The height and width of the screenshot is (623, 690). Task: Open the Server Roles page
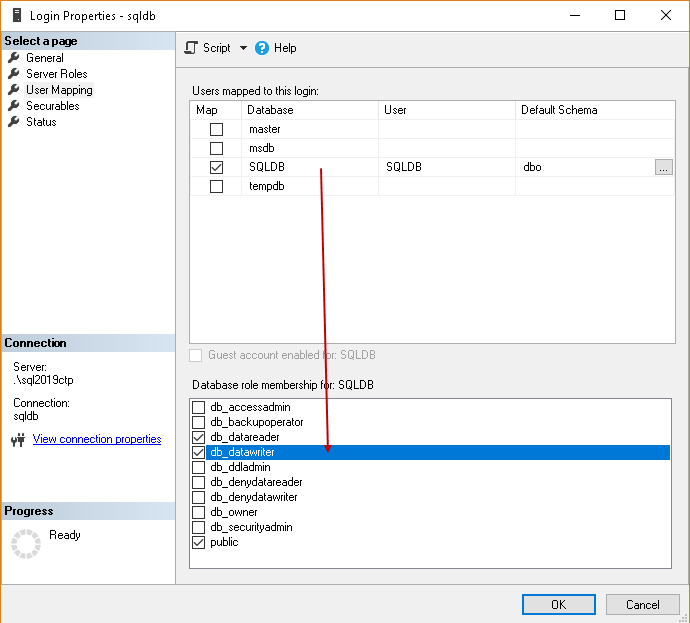point(56,73)
